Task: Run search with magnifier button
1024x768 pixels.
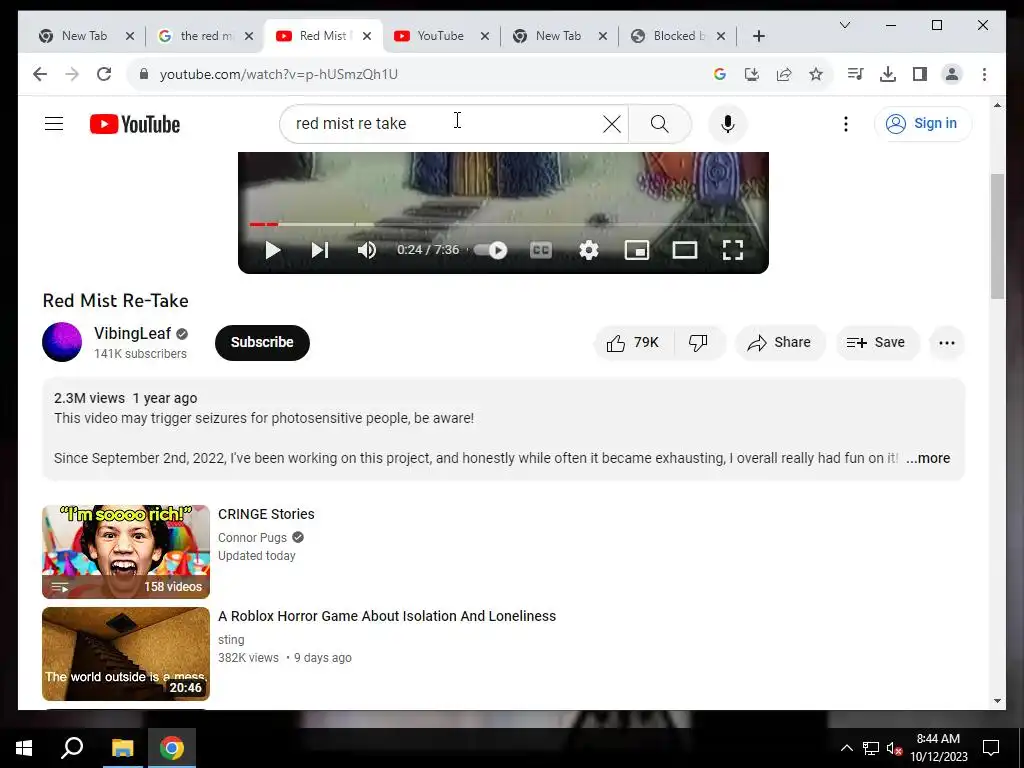Action: (660, 123)
